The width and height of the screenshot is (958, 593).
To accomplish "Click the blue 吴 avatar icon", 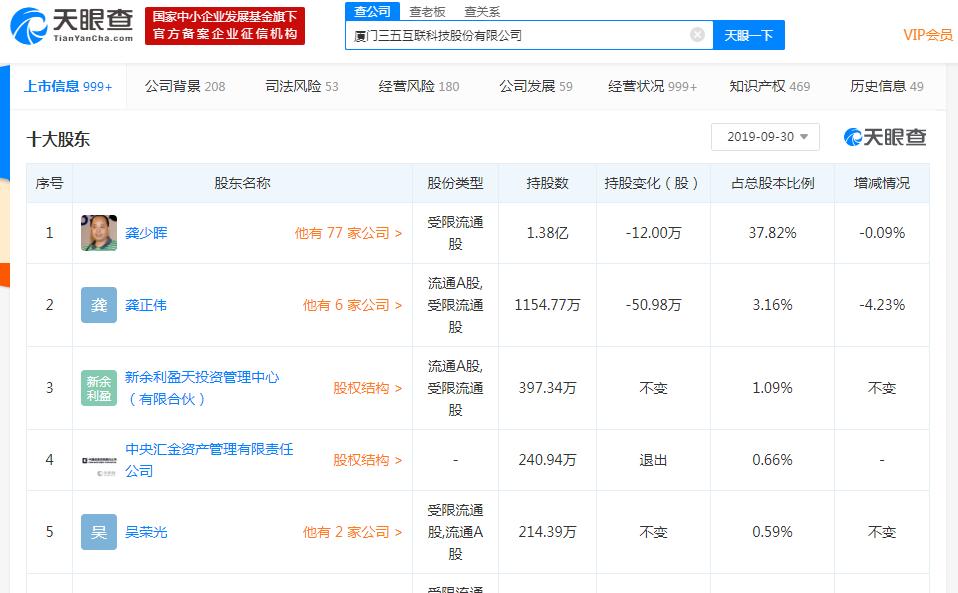I will point(99,532).
